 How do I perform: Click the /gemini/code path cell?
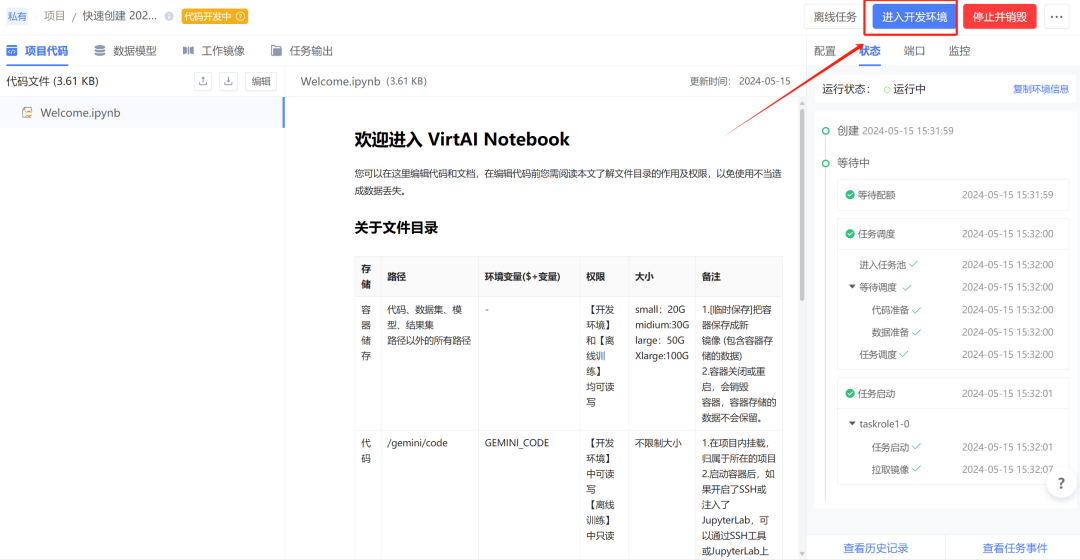coord(417,443)
